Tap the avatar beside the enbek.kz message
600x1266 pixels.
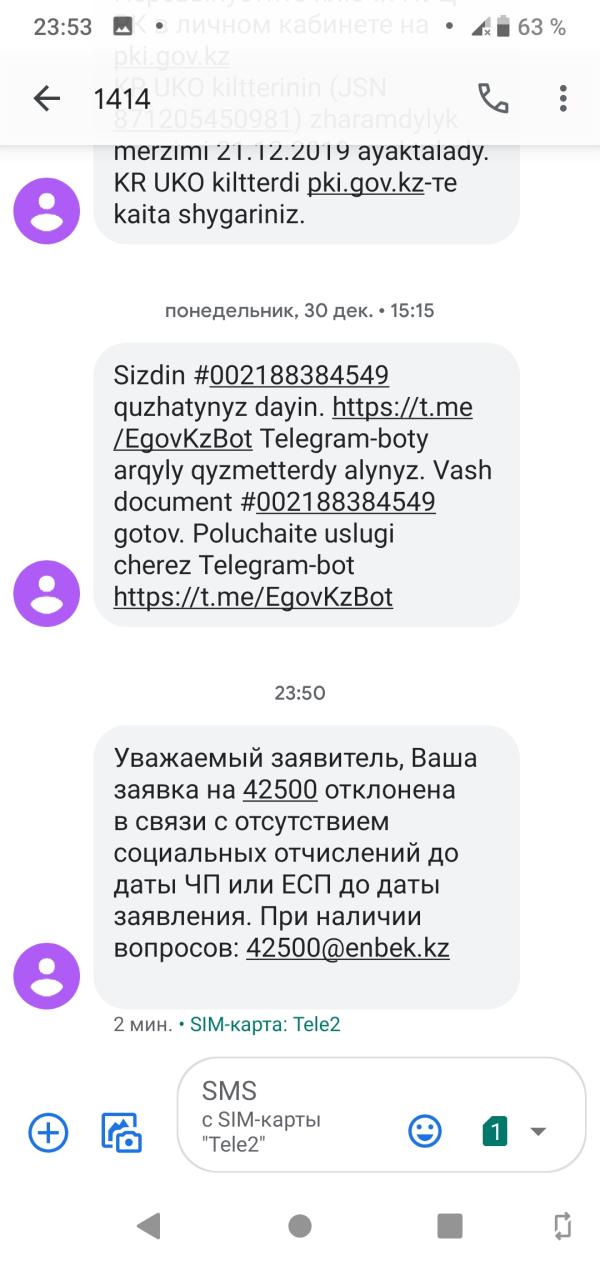click(46, 976)
